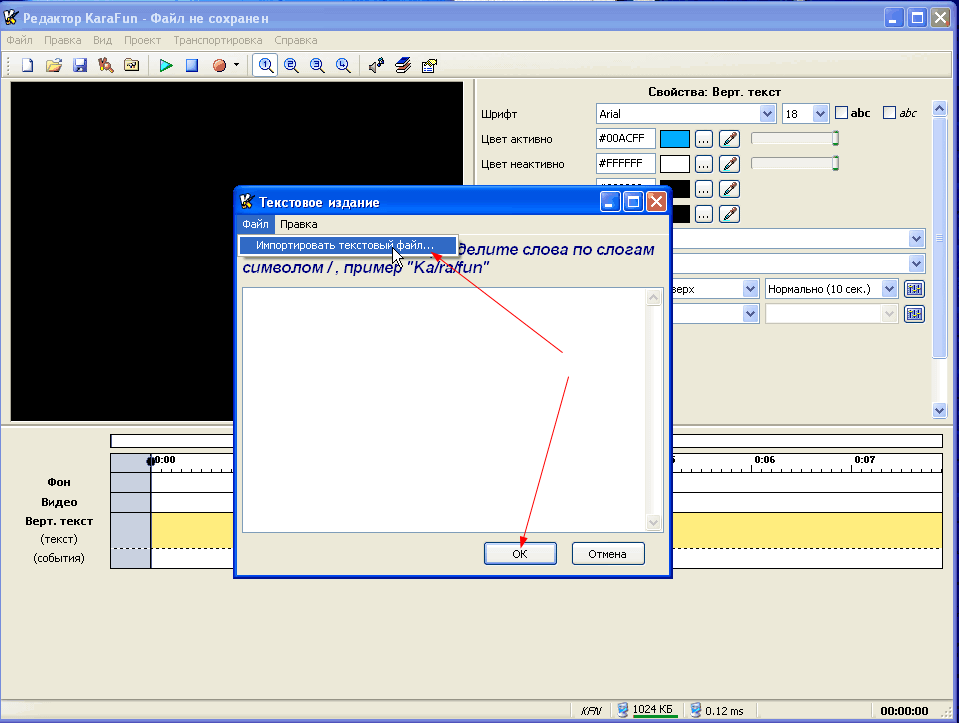Viewport: 959px width, 723px height.
Task: Expand the font size 18 dropdown
Action: tap(821, 114)
